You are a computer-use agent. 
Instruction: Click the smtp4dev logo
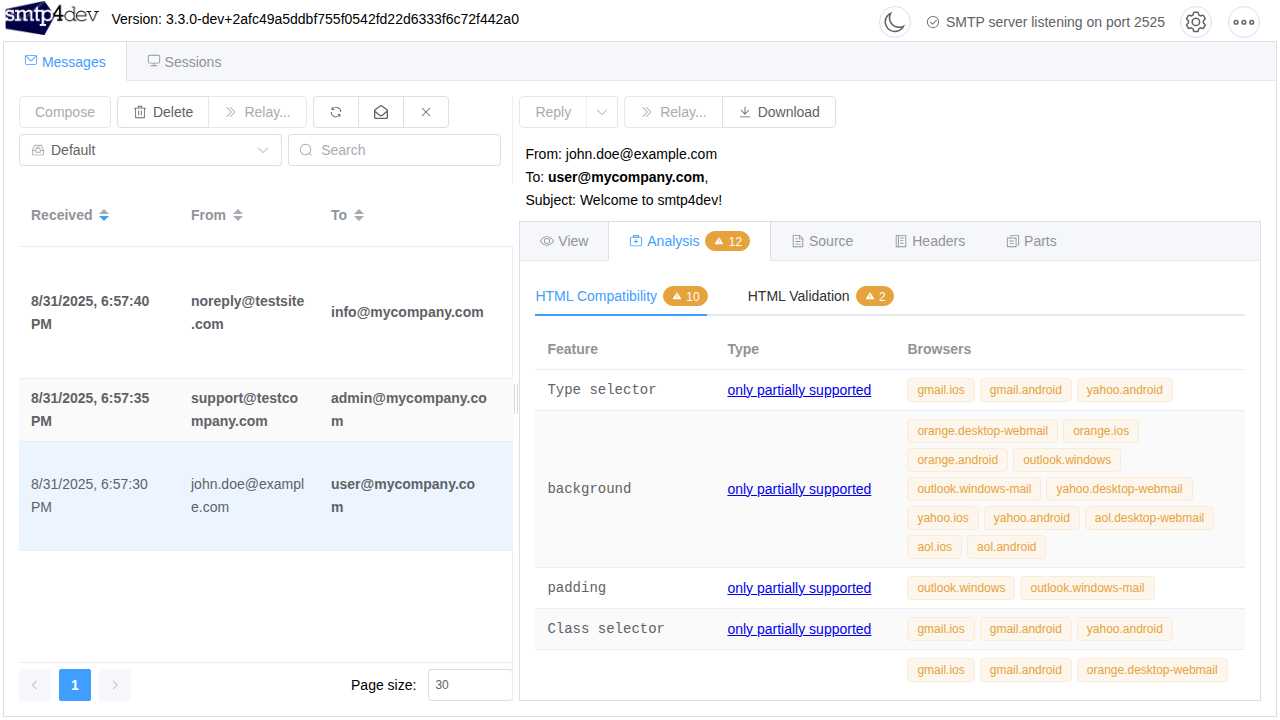click(x=52, y=18)
